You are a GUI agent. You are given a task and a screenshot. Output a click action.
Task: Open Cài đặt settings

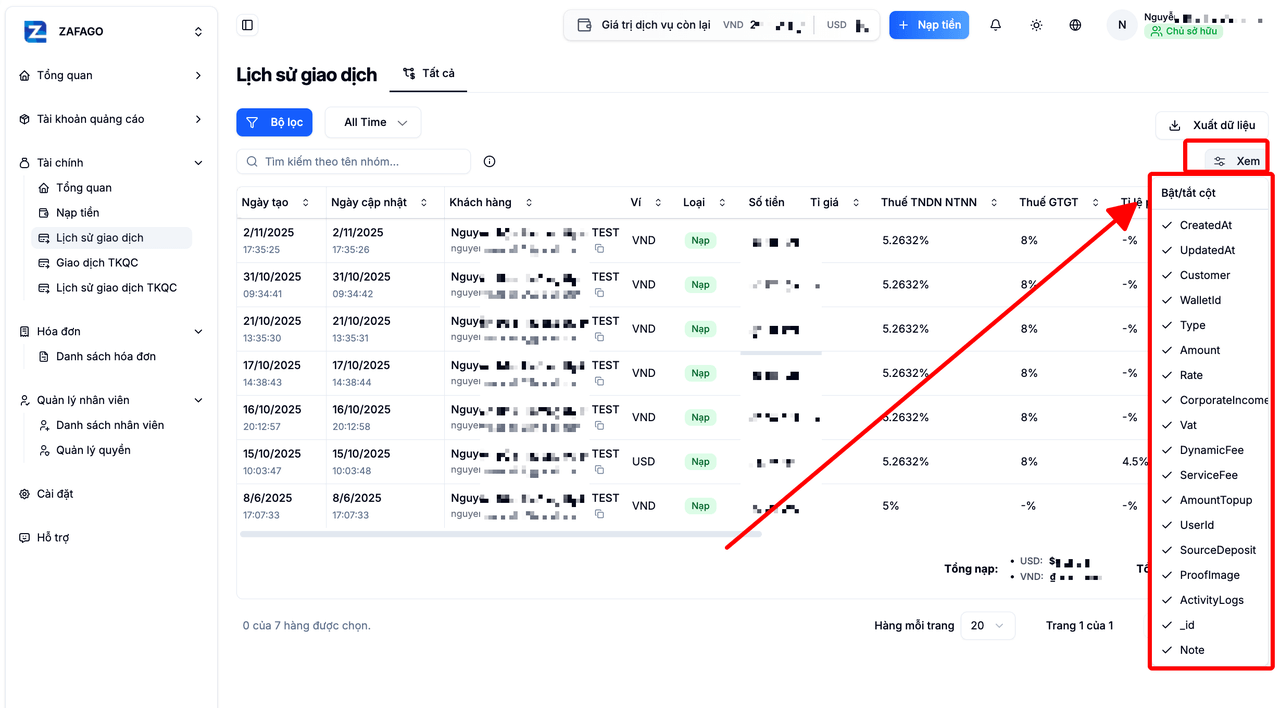pos(111,494)
